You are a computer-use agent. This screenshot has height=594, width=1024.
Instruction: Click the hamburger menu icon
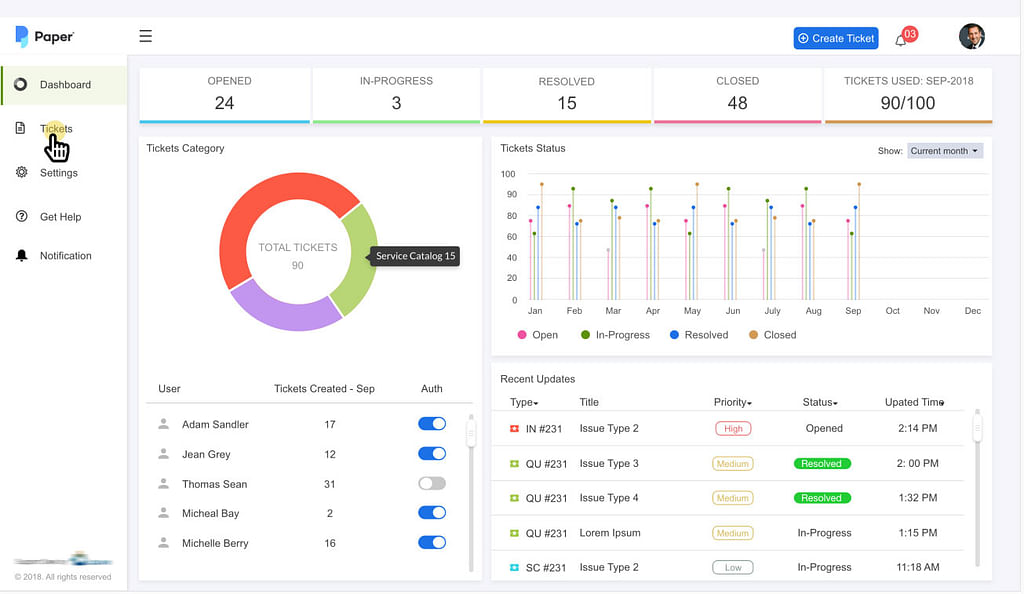(x=146, y=36)
